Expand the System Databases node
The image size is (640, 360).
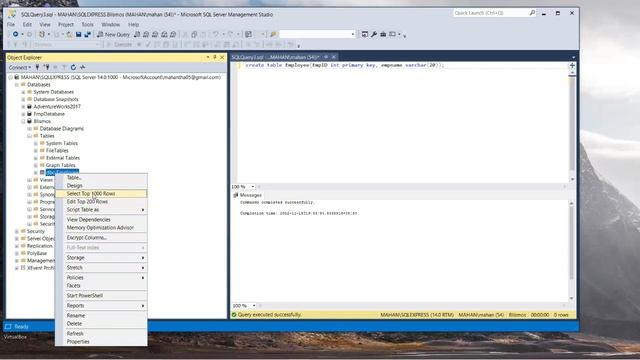(23, 92)
